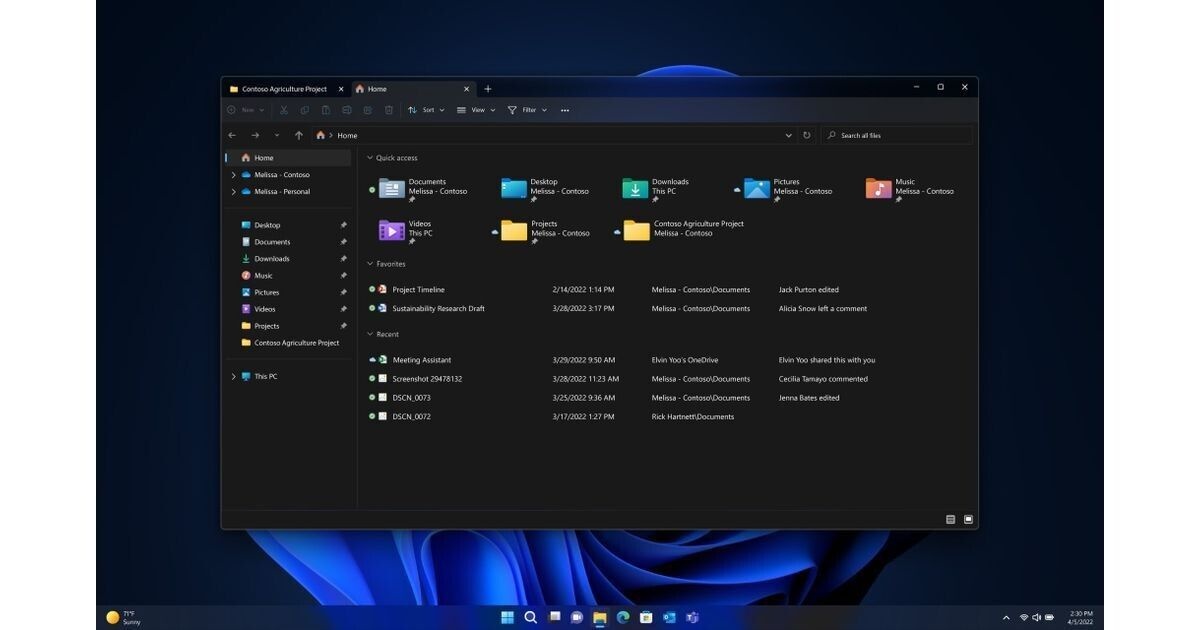Switch to Contoso Agriculture Project tab

click(284, 89)
